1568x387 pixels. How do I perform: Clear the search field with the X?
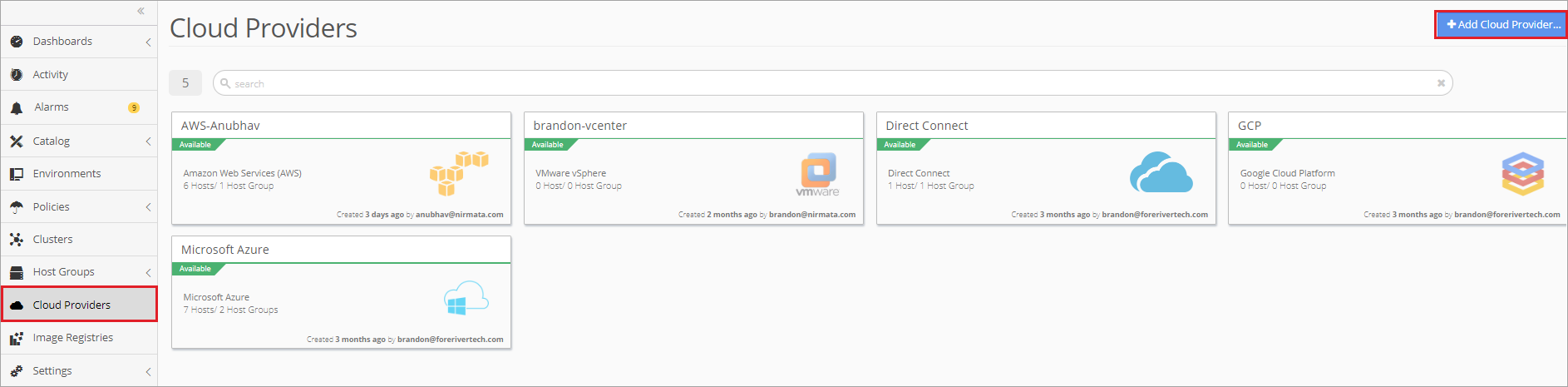click(1441, 83)
